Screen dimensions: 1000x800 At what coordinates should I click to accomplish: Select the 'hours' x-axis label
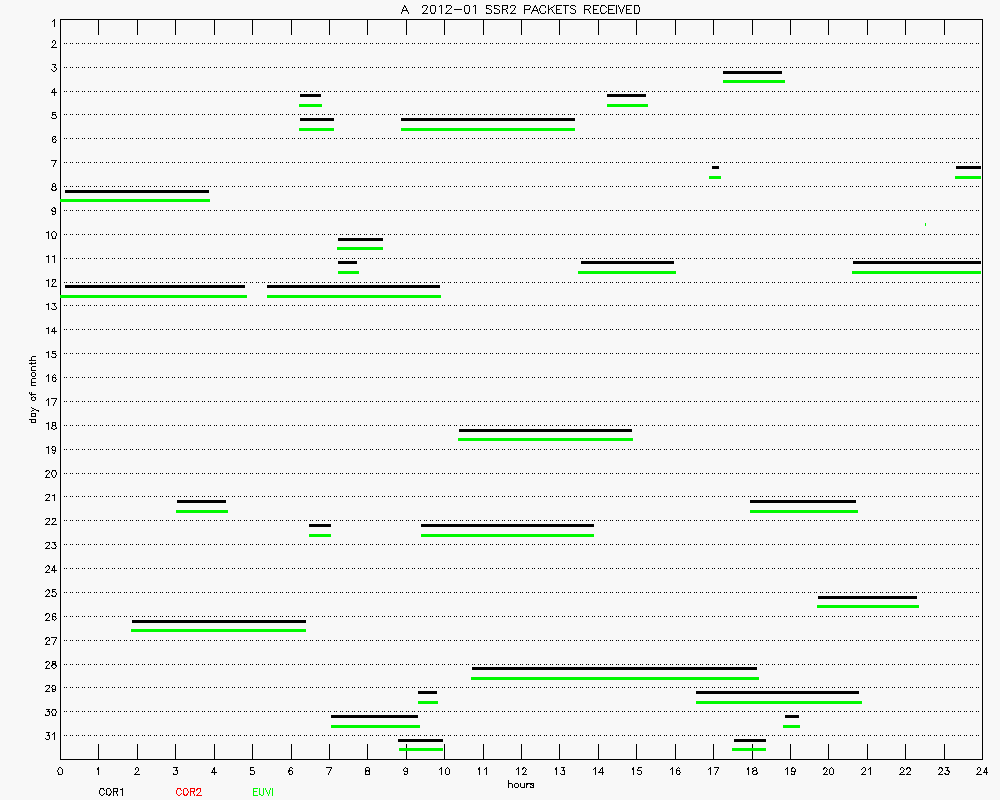pyautogui.click(x=520, y=784)
